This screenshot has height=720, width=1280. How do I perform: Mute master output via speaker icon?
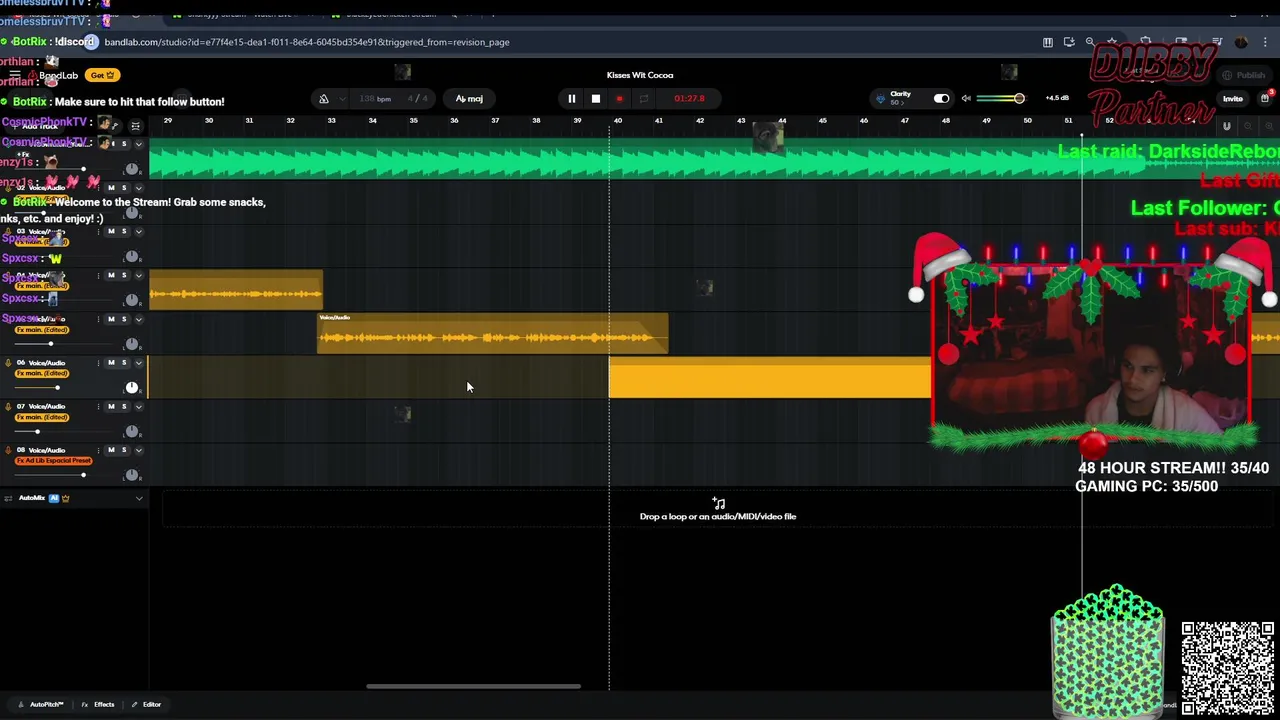(x=966, y=98)
